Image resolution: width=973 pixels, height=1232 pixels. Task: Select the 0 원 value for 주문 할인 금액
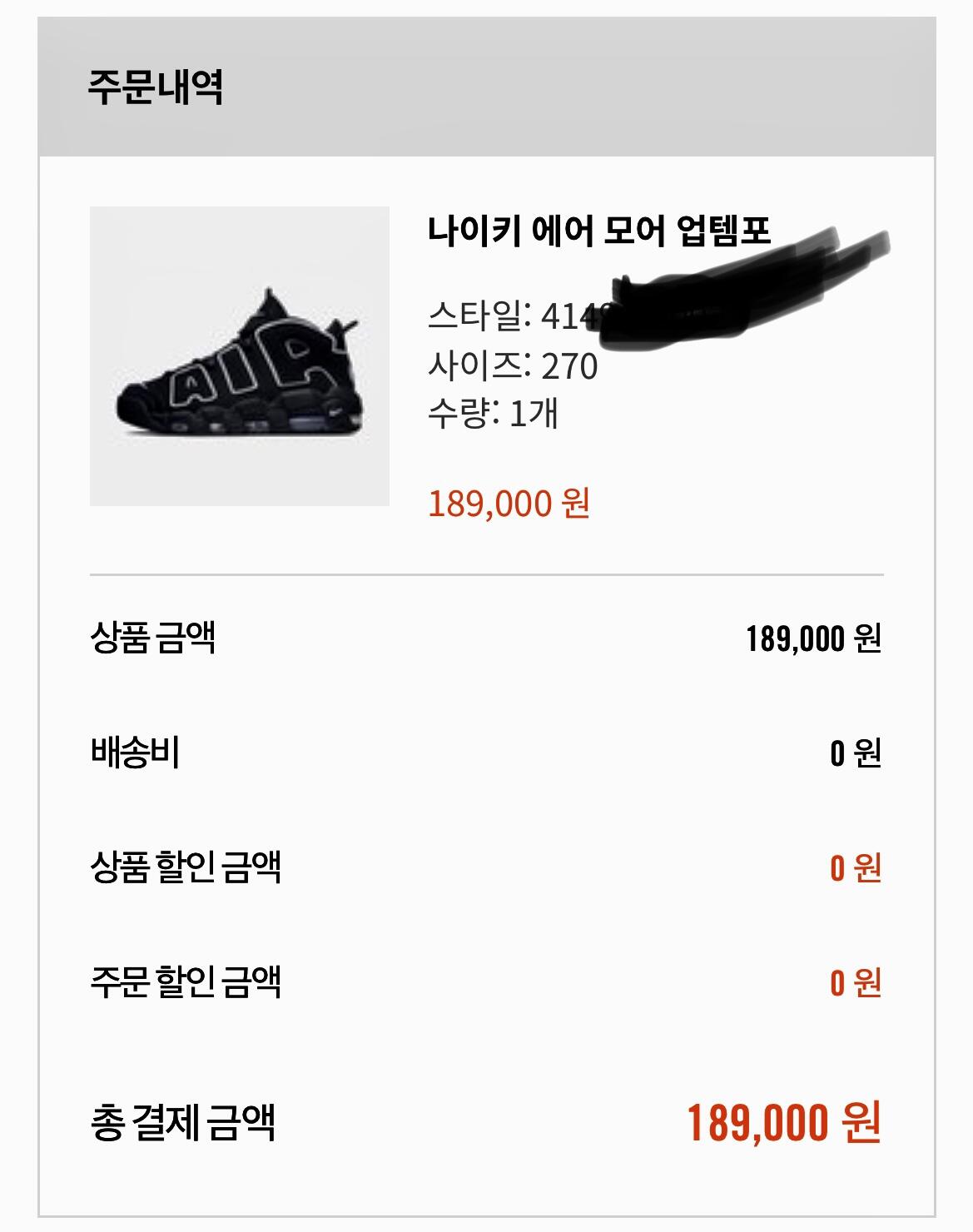pos(855,983)
